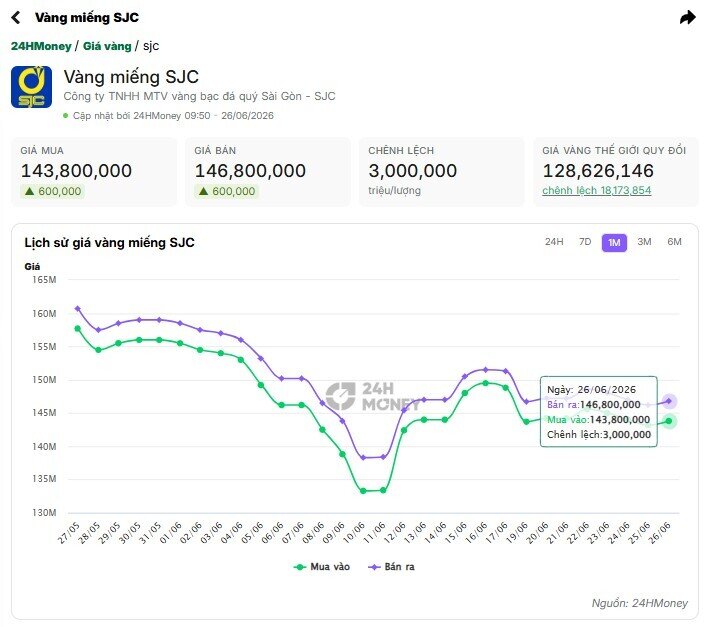The width and height of the screenshot is (705, 627).
Task: Click the Mua vào data point on 26/06
Action: pos(669,421)
